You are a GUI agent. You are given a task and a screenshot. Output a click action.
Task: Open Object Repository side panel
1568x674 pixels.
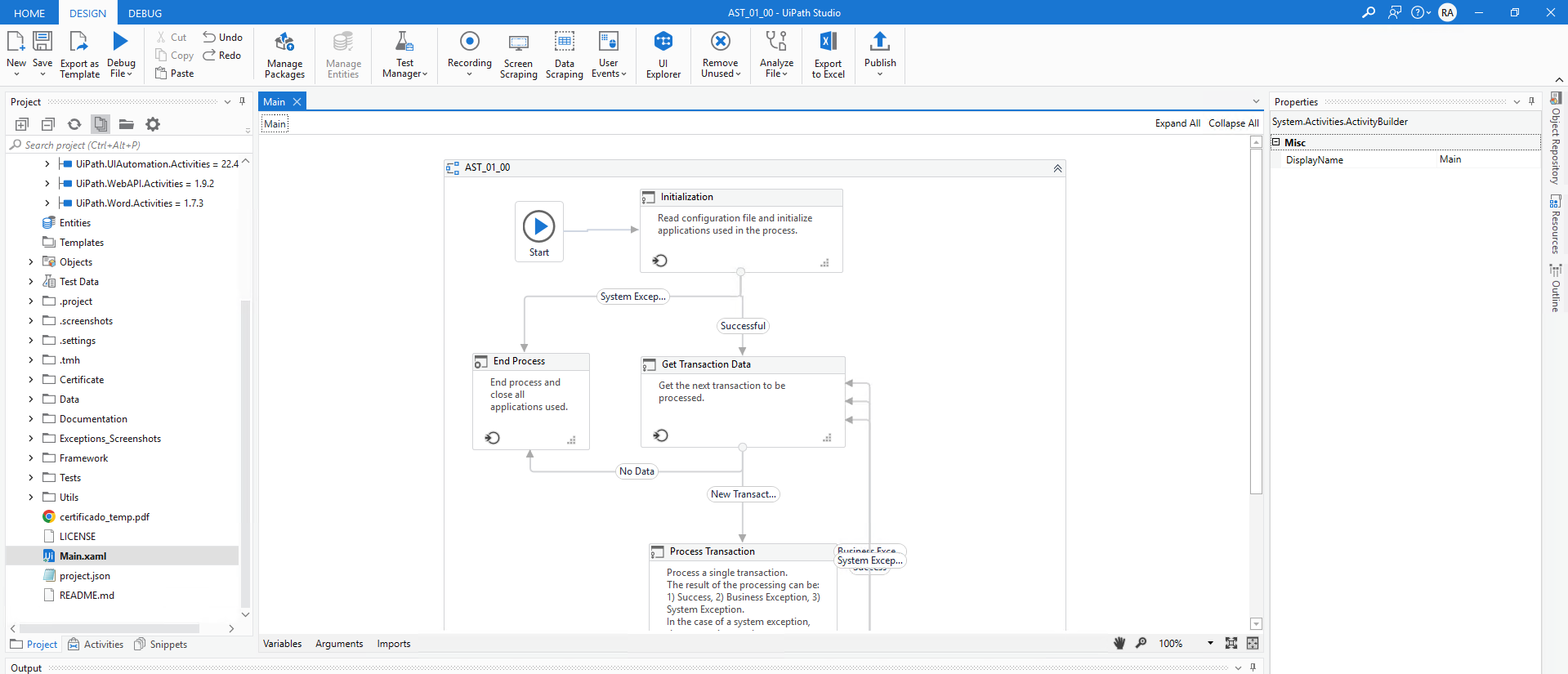(x=1556, y=137)
